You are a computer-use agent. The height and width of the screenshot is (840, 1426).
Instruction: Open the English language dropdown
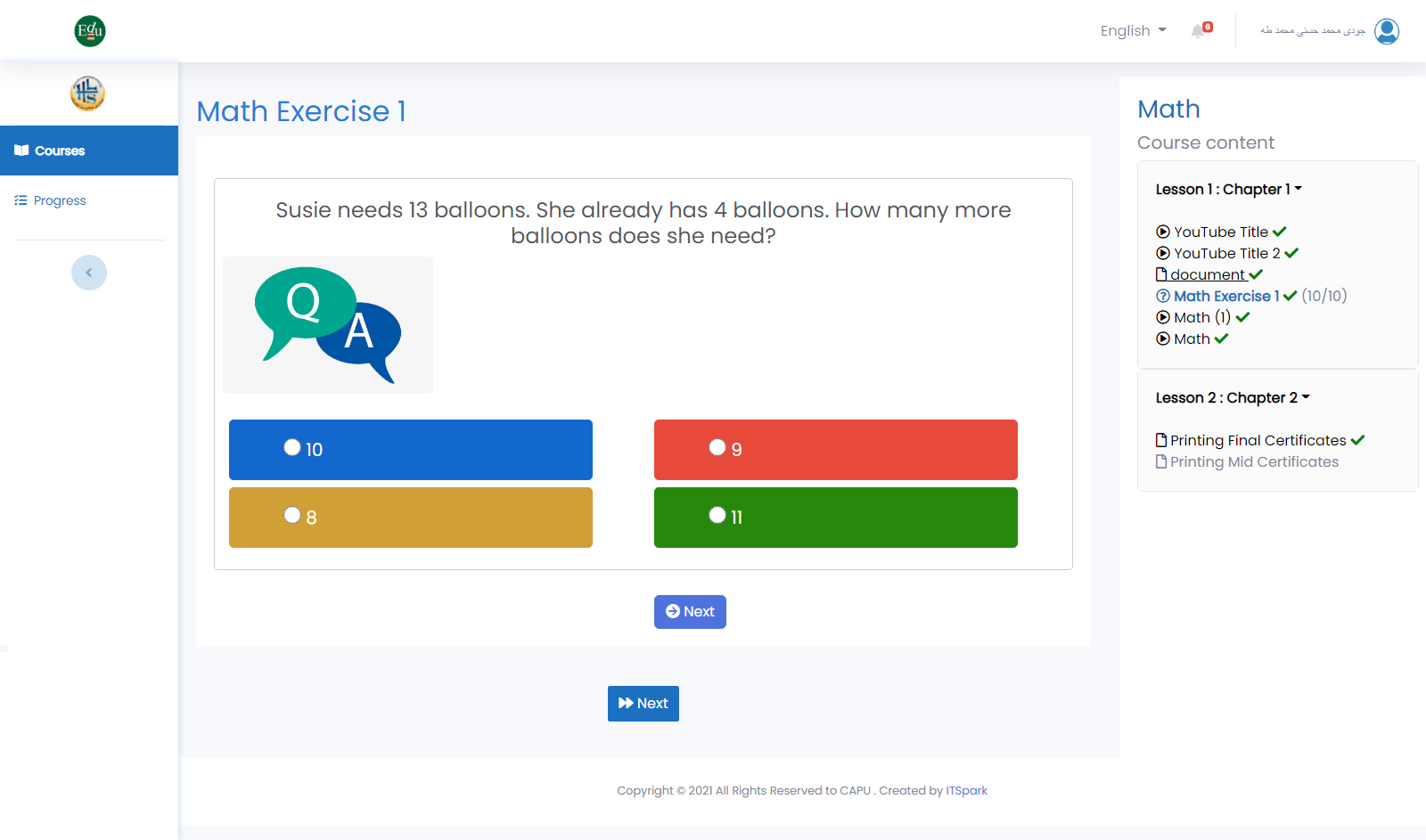(x=1133, y=31)
